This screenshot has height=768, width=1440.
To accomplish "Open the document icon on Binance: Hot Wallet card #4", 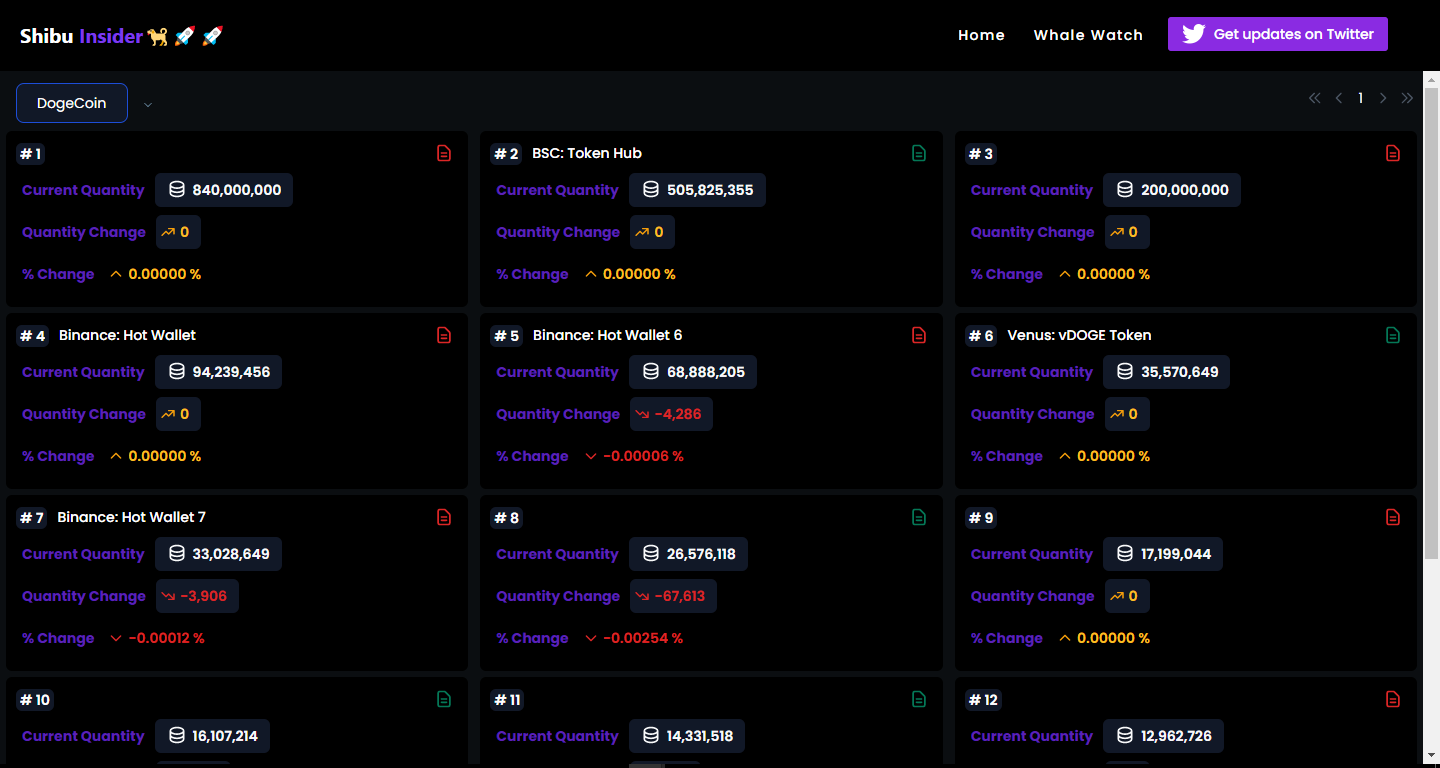I will [444, 335].
